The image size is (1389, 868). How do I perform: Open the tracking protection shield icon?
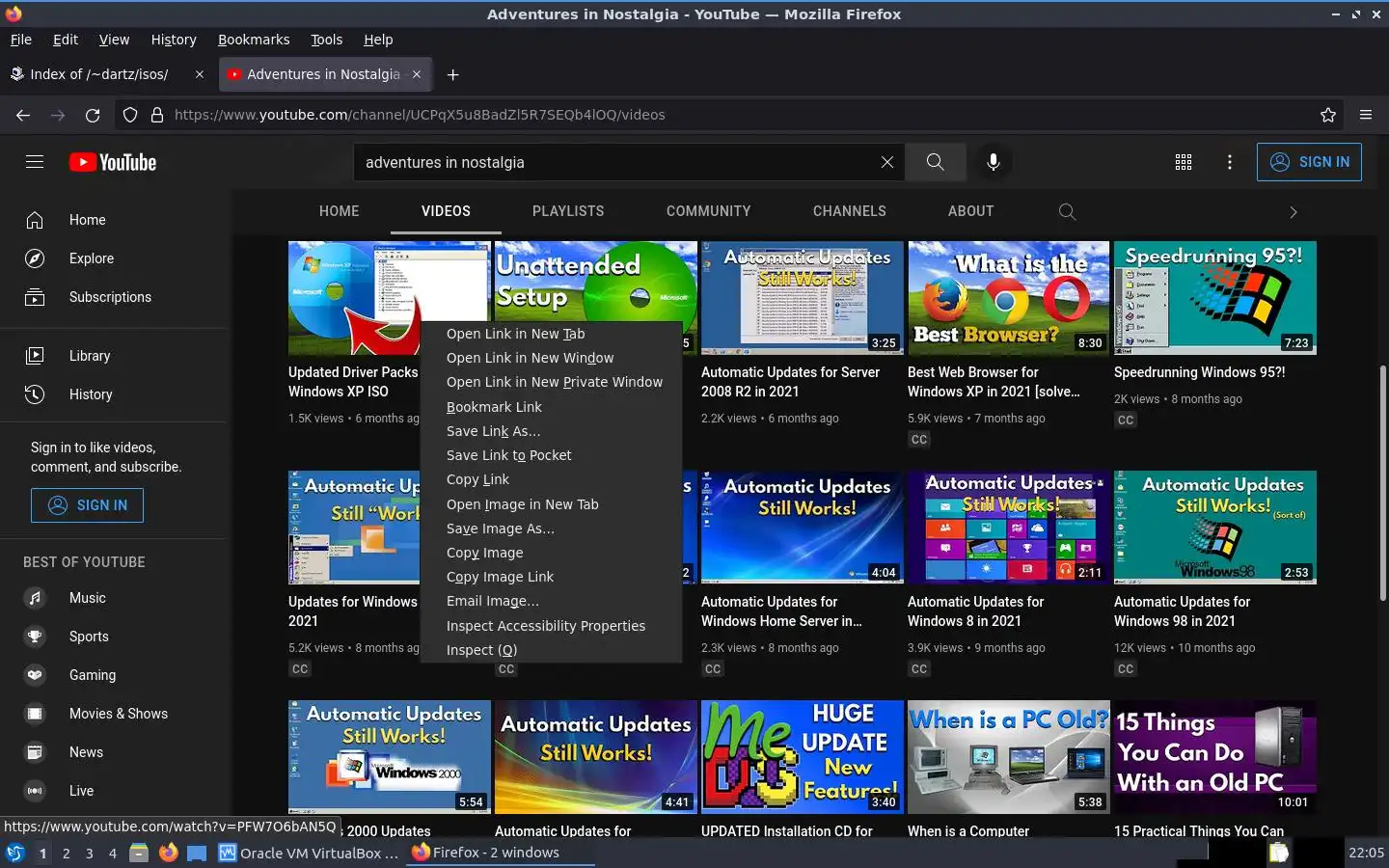tap(130, 115)
